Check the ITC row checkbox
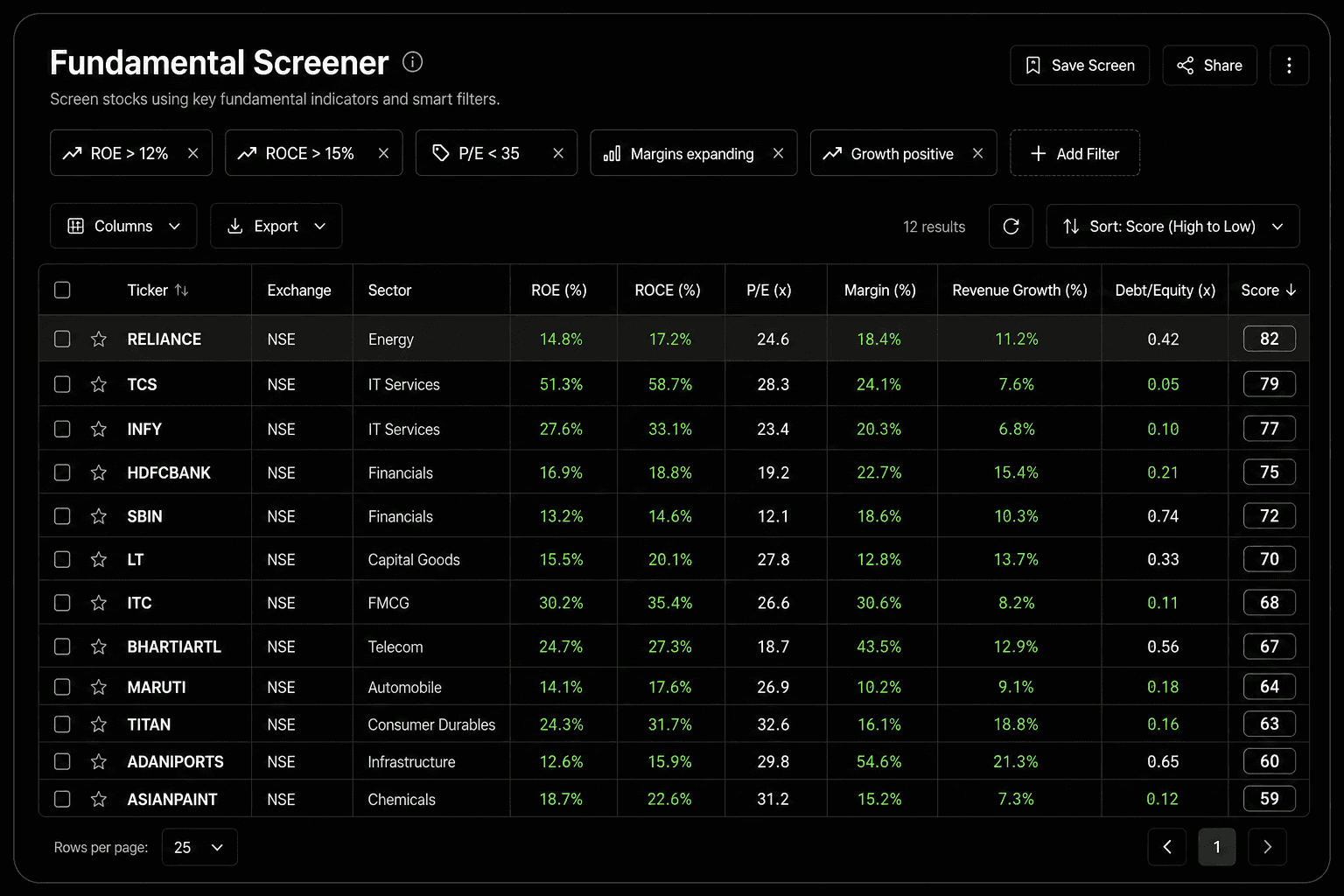Image resolution: width=1344 pixels, height=896 pixels. coord(62,603)
